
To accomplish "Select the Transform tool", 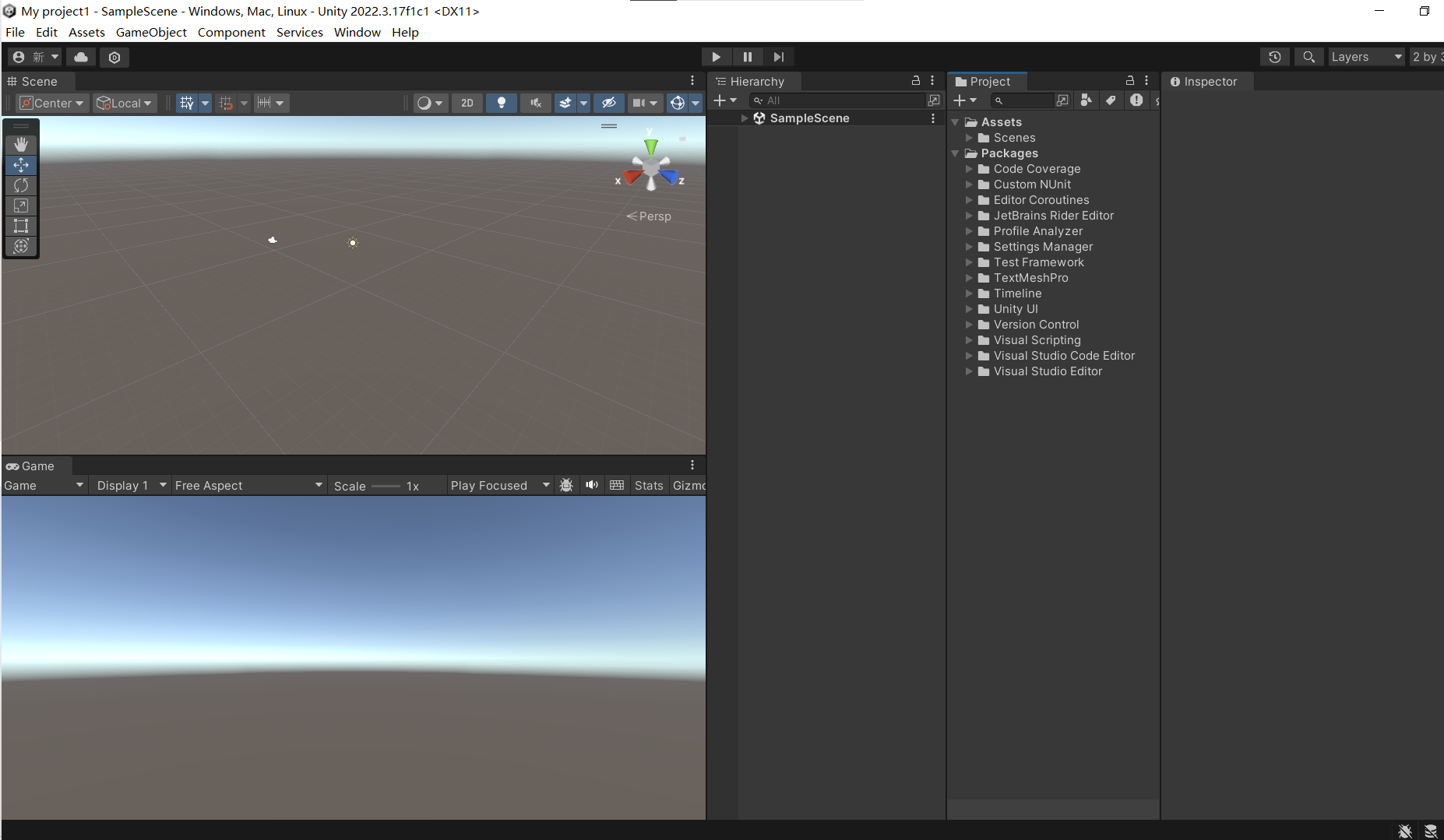I will 21,246.
